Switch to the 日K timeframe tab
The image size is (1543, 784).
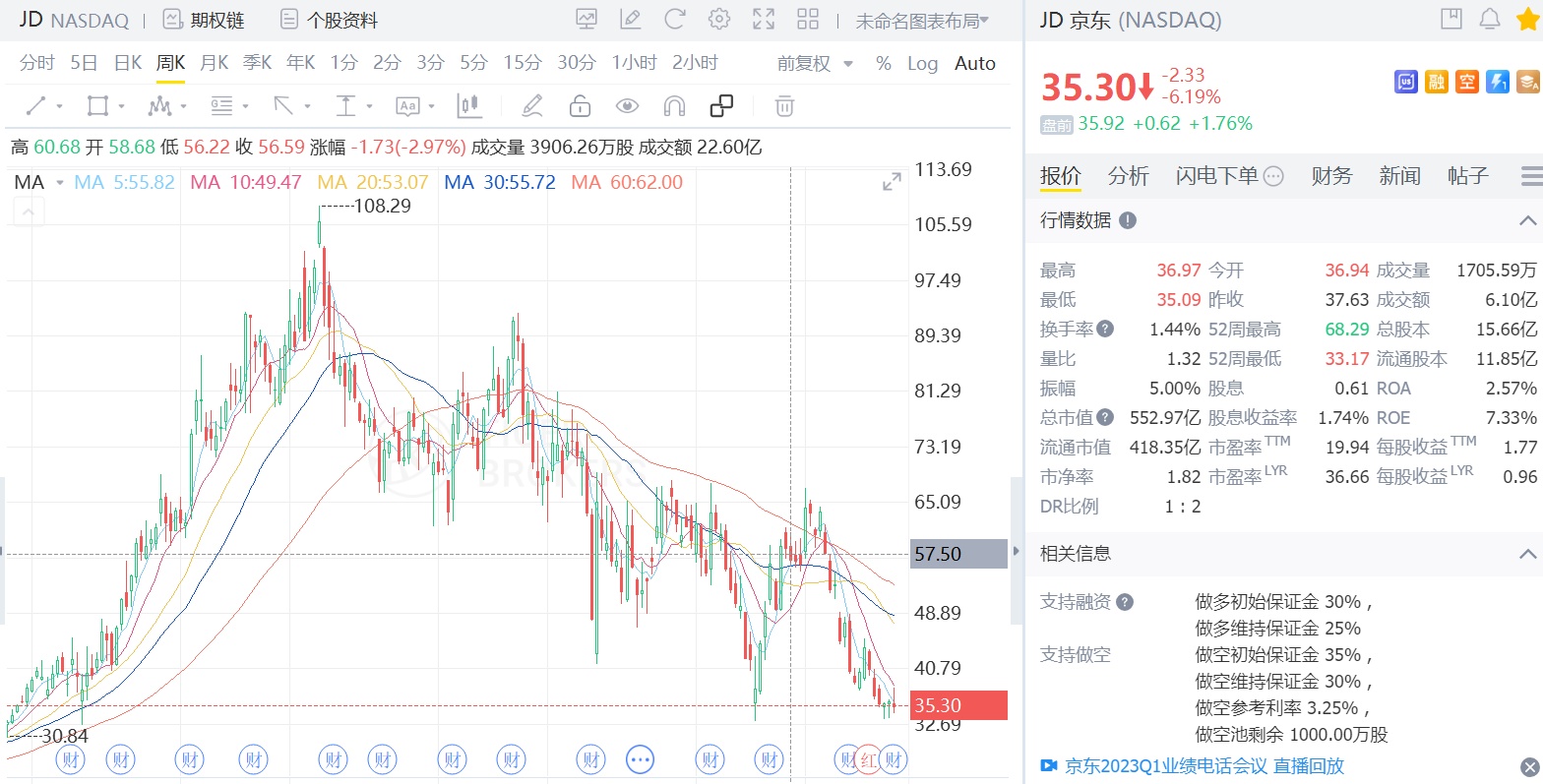[128, 63]
